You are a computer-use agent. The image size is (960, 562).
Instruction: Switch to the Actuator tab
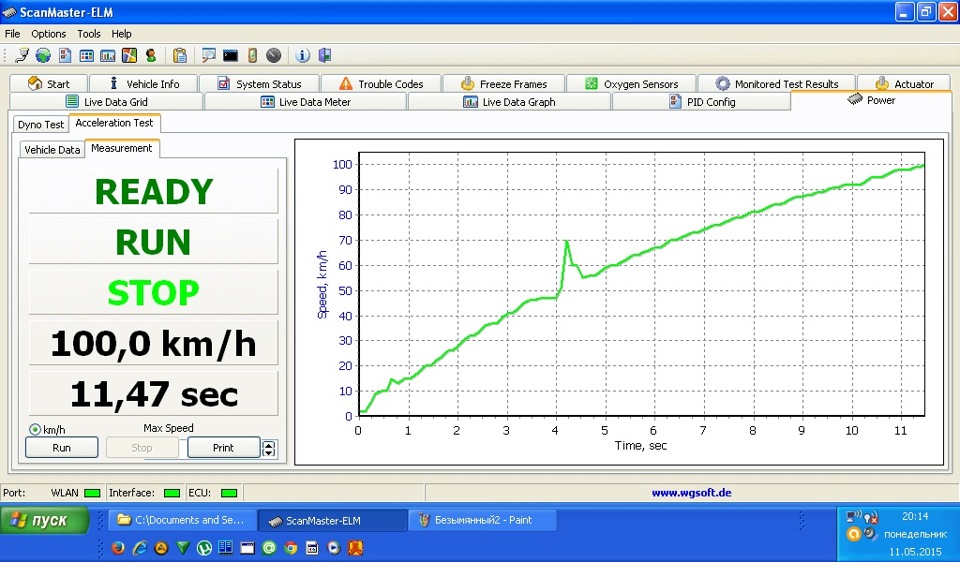click(904, 83)
